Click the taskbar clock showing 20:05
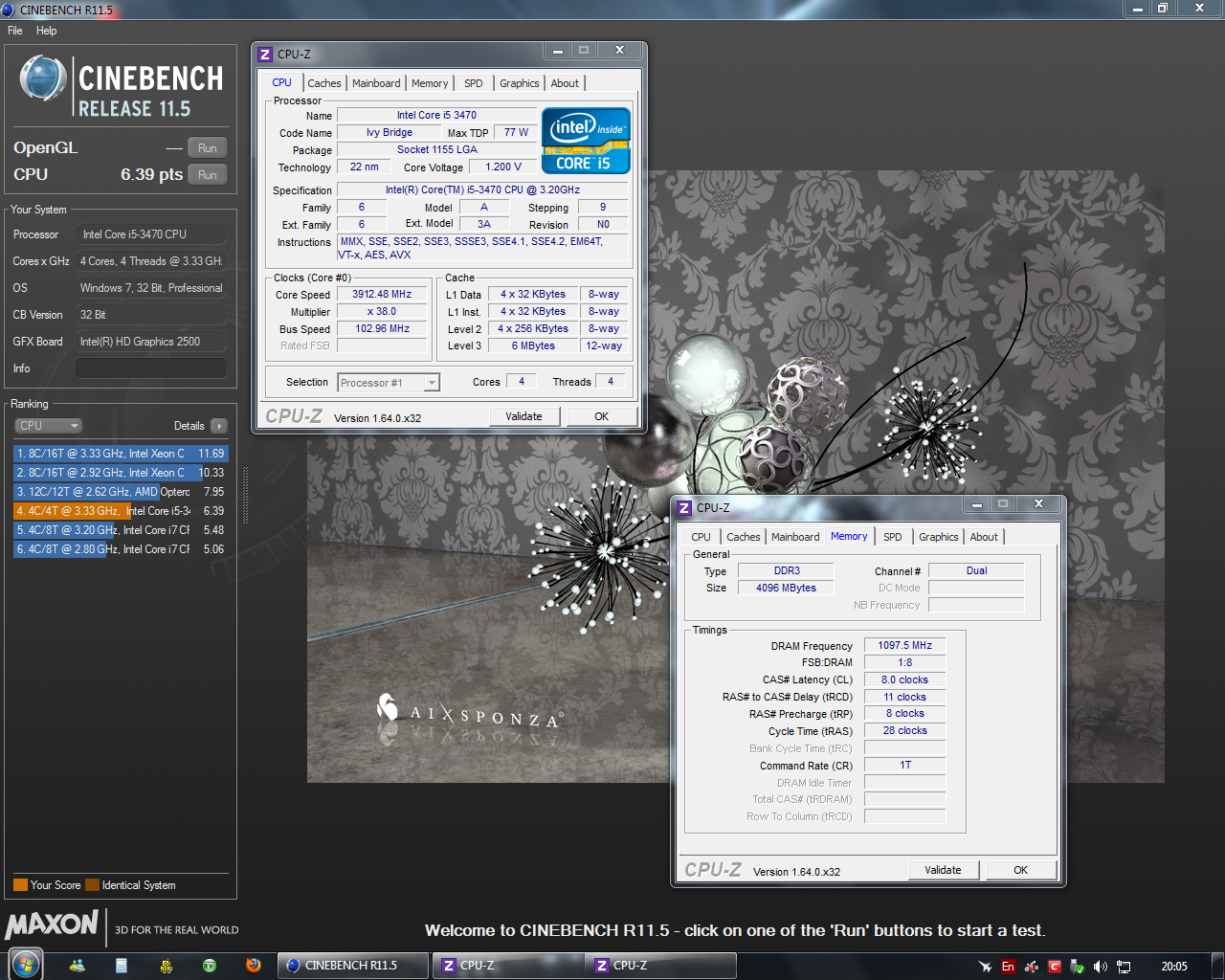This screenshot has height=980, width=1225. click(1174, 967)
